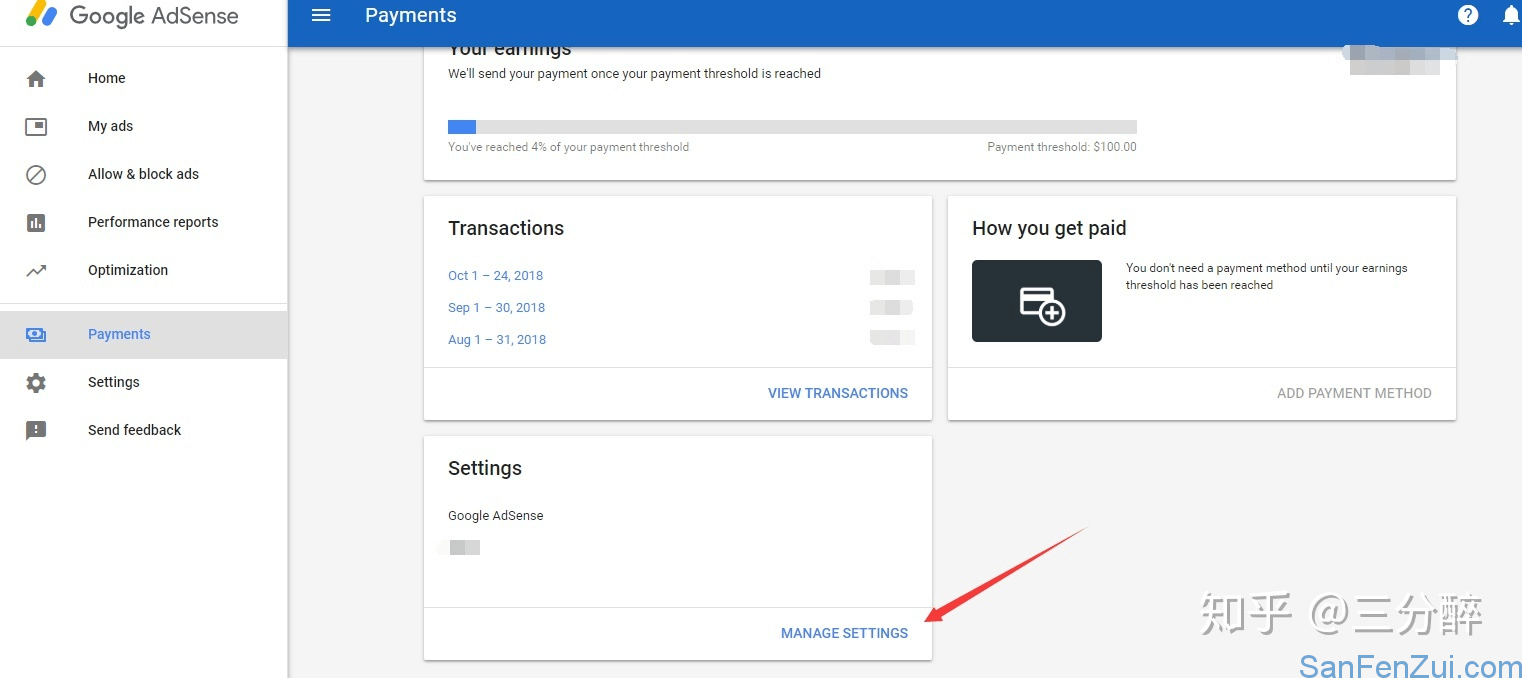Open the hamburger navigation menu icon

tap(321, 15)
